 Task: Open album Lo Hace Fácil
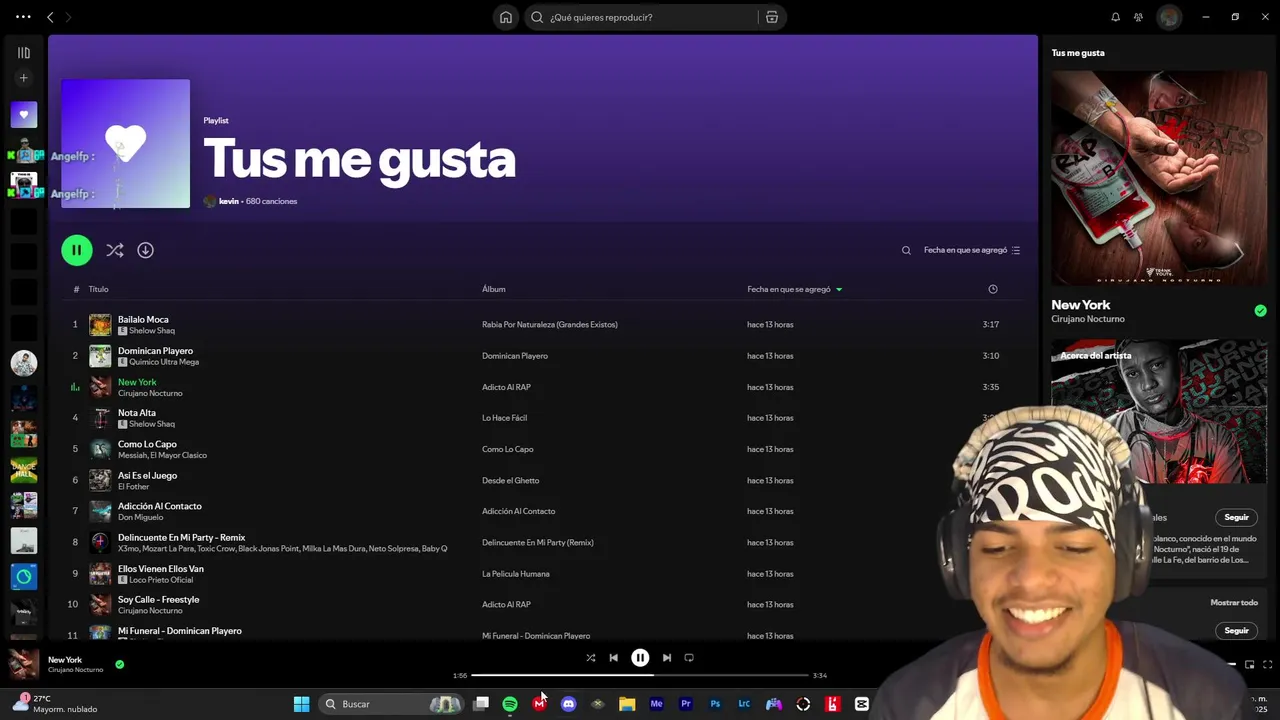(x=504, y=418)
